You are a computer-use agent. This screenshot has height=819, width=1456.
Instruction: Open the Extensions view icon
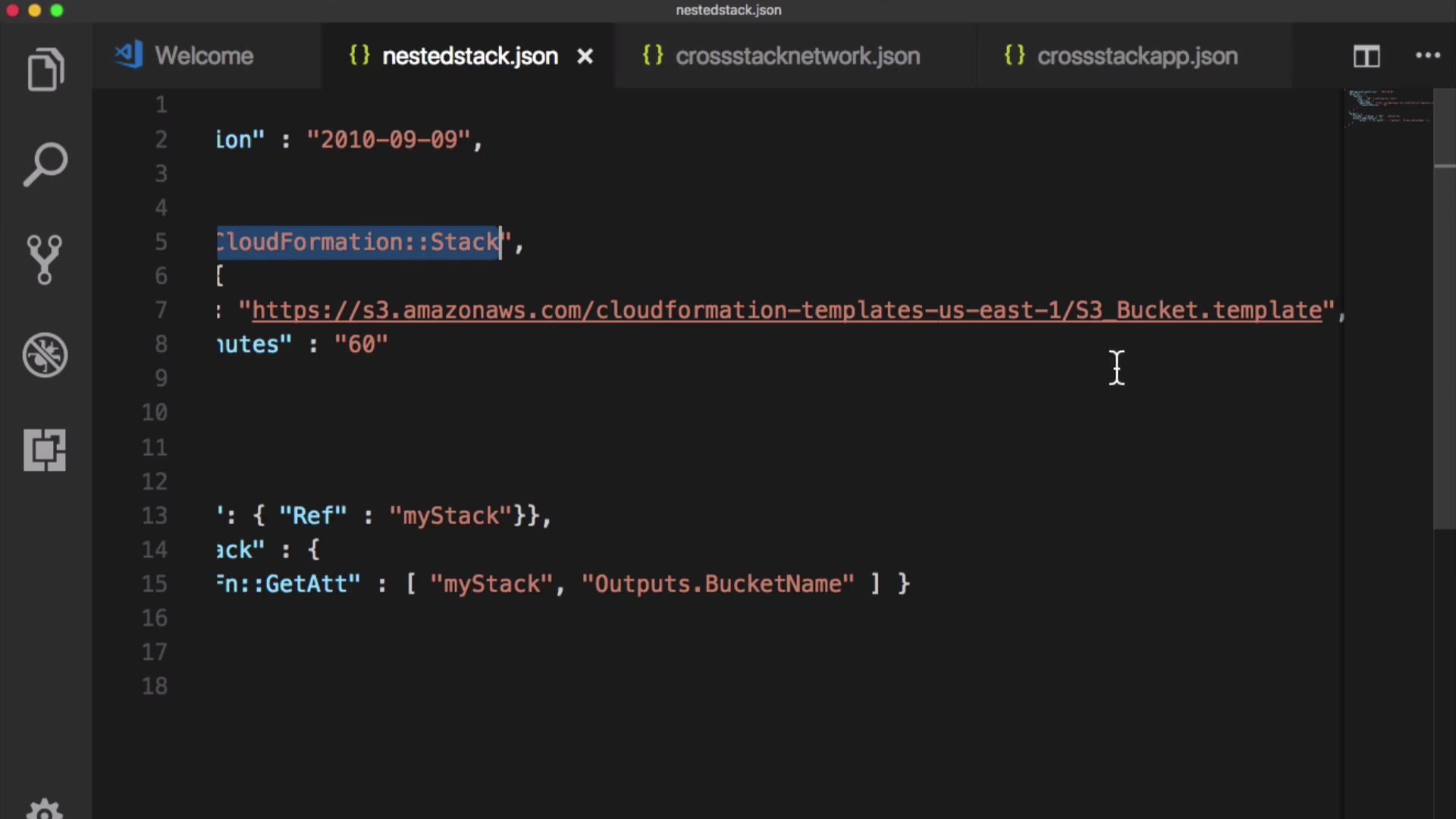pos(45,450)
